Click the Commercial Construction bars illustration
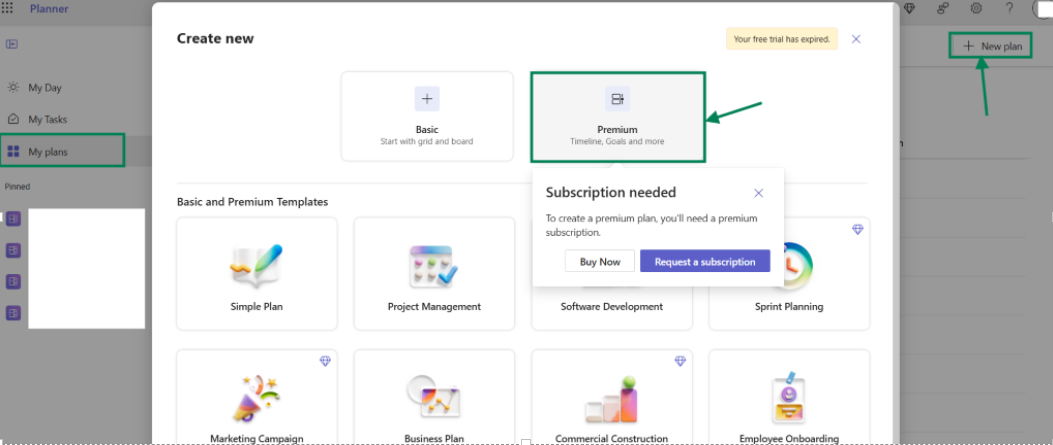 (x=611, y=400)
